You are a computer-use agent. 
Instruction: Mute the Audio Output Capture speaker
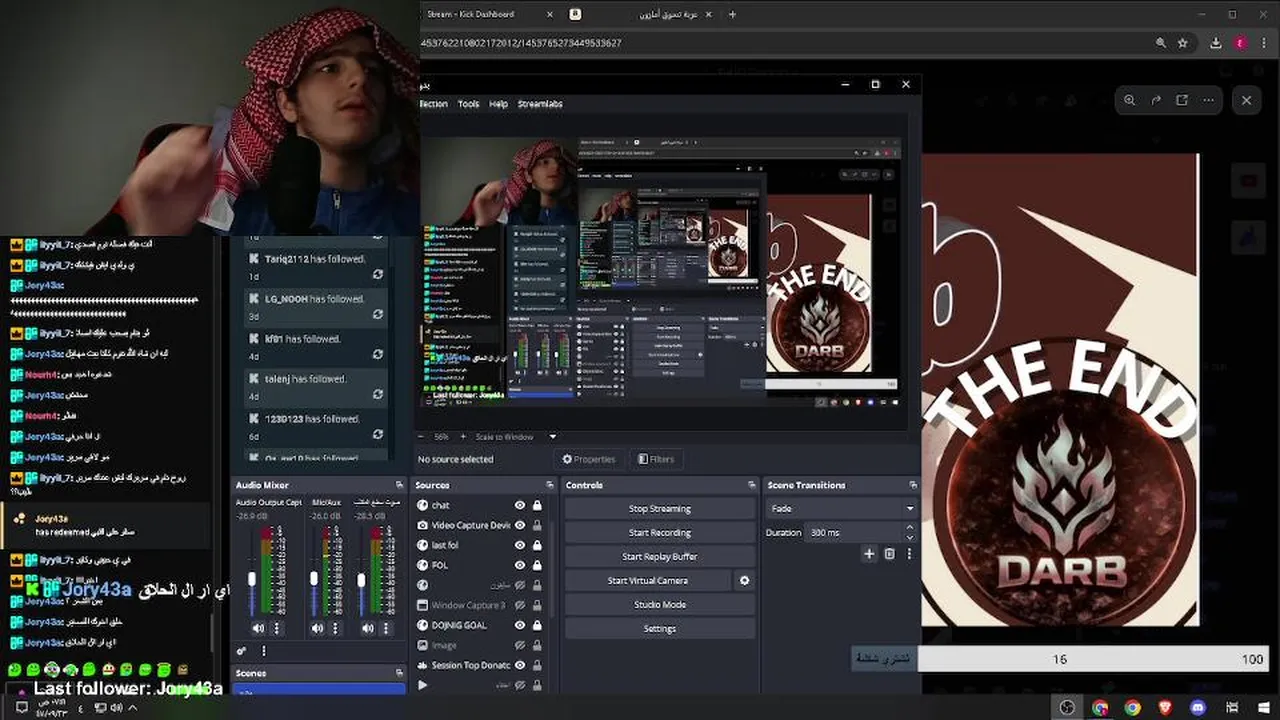tap(258, 628)
